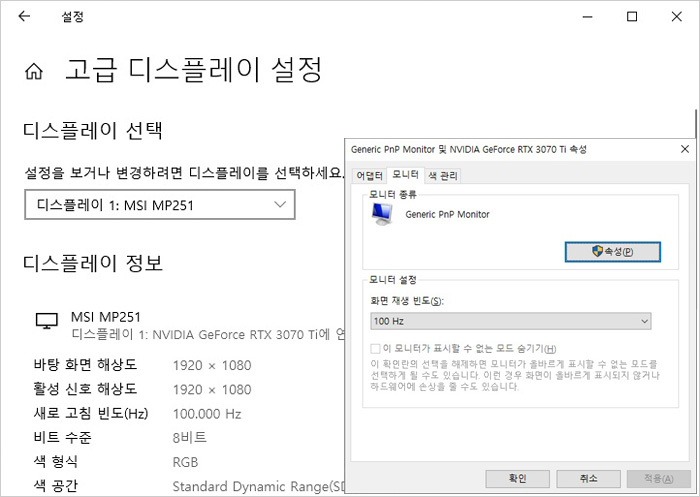Click the 100.000 Hz refresh rate value
The image size is (700, 497).
click(207, 414)
